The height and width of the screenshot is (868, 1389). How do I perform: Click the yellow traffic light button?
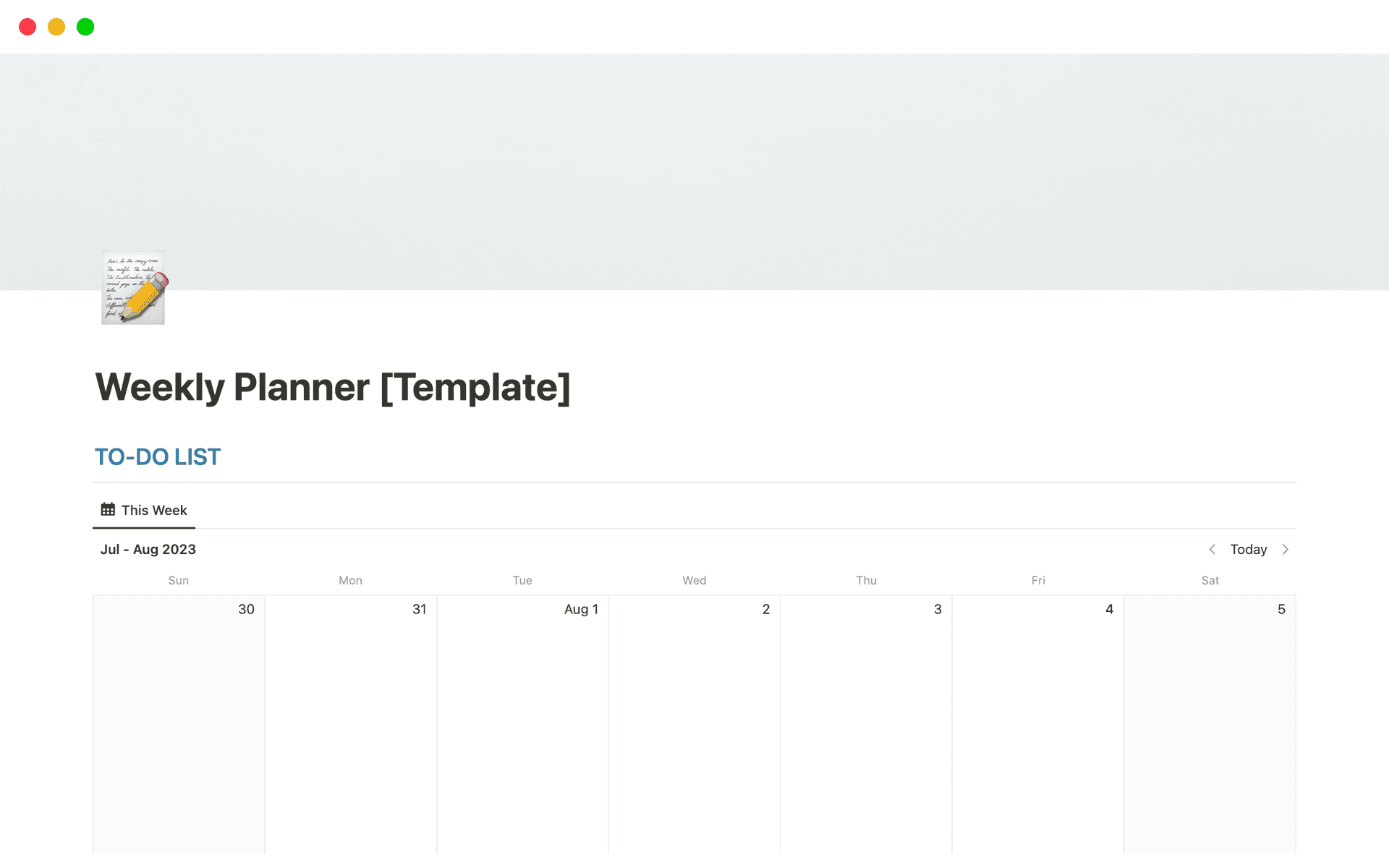[x=56, y=27]
